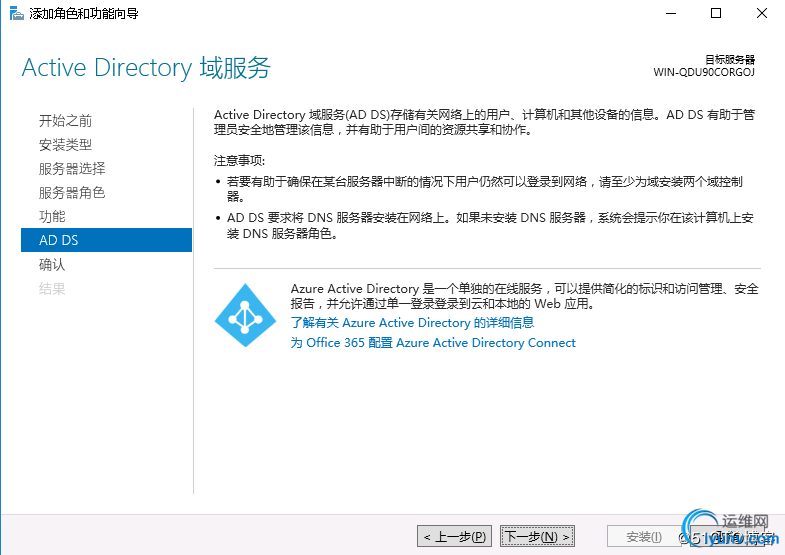The image size is (785, 555).
Task: Click 下一步(N) to continue
Action: tap(537, 537)
